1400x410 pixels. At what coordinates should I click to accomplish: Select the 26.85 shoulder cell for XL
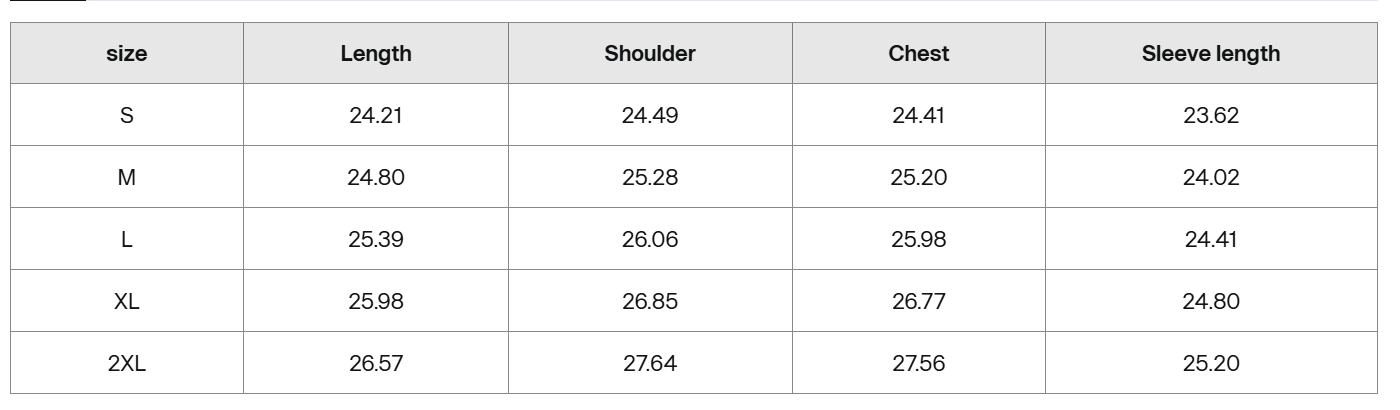650,302
